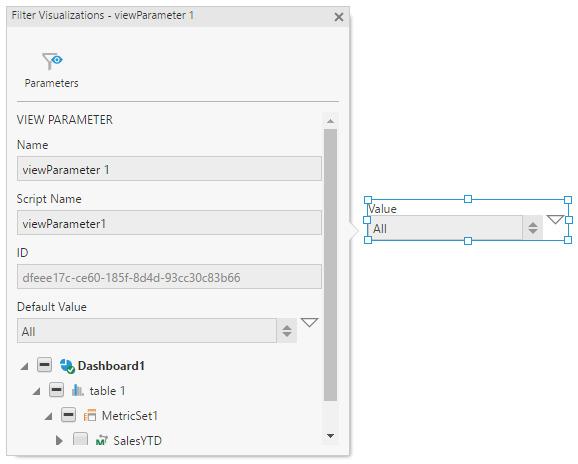Close the Filter Visualizations dialog
Viewport: 578px width, 464px height.
[338, 17]
